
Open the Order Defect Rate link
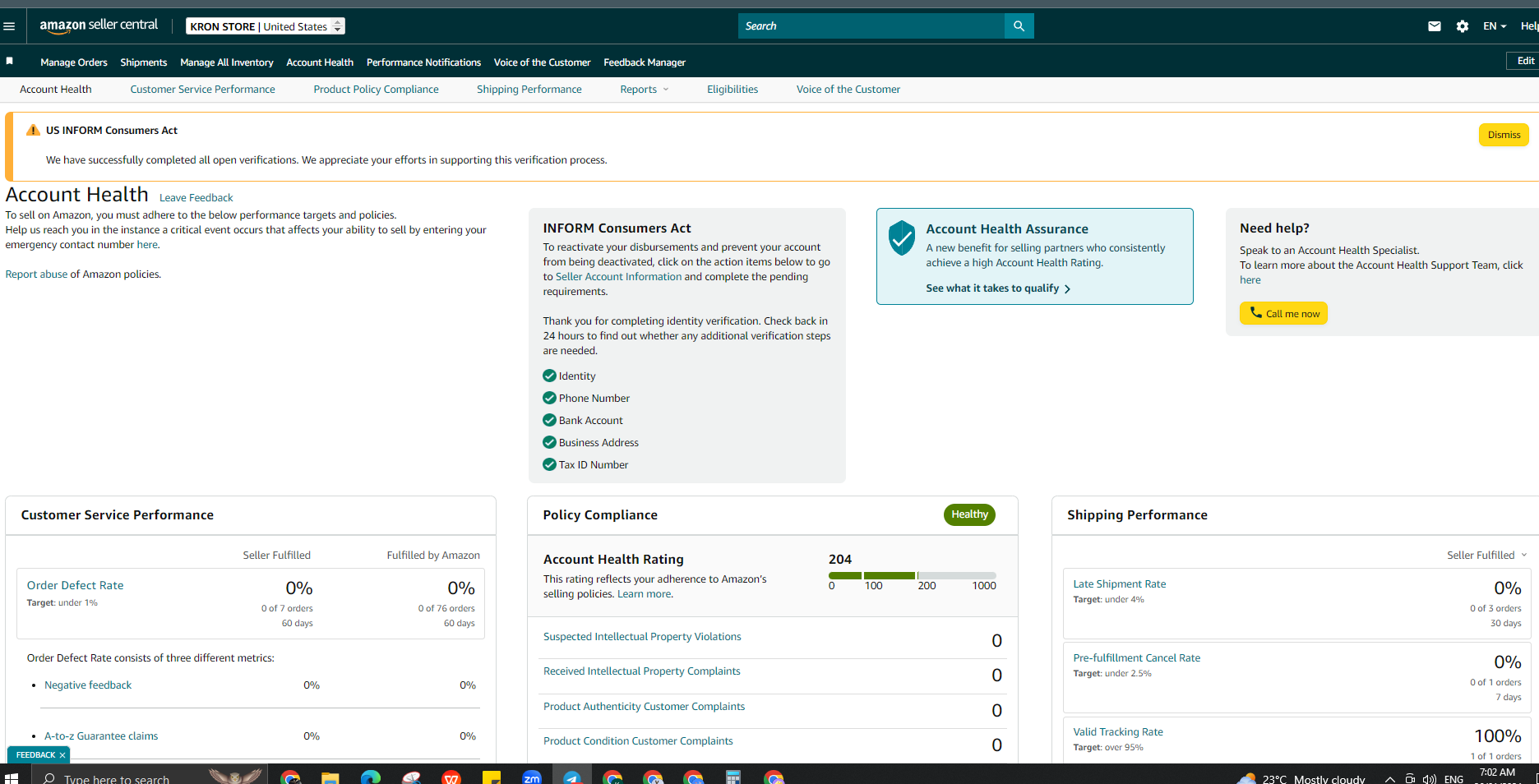(76, 585)
